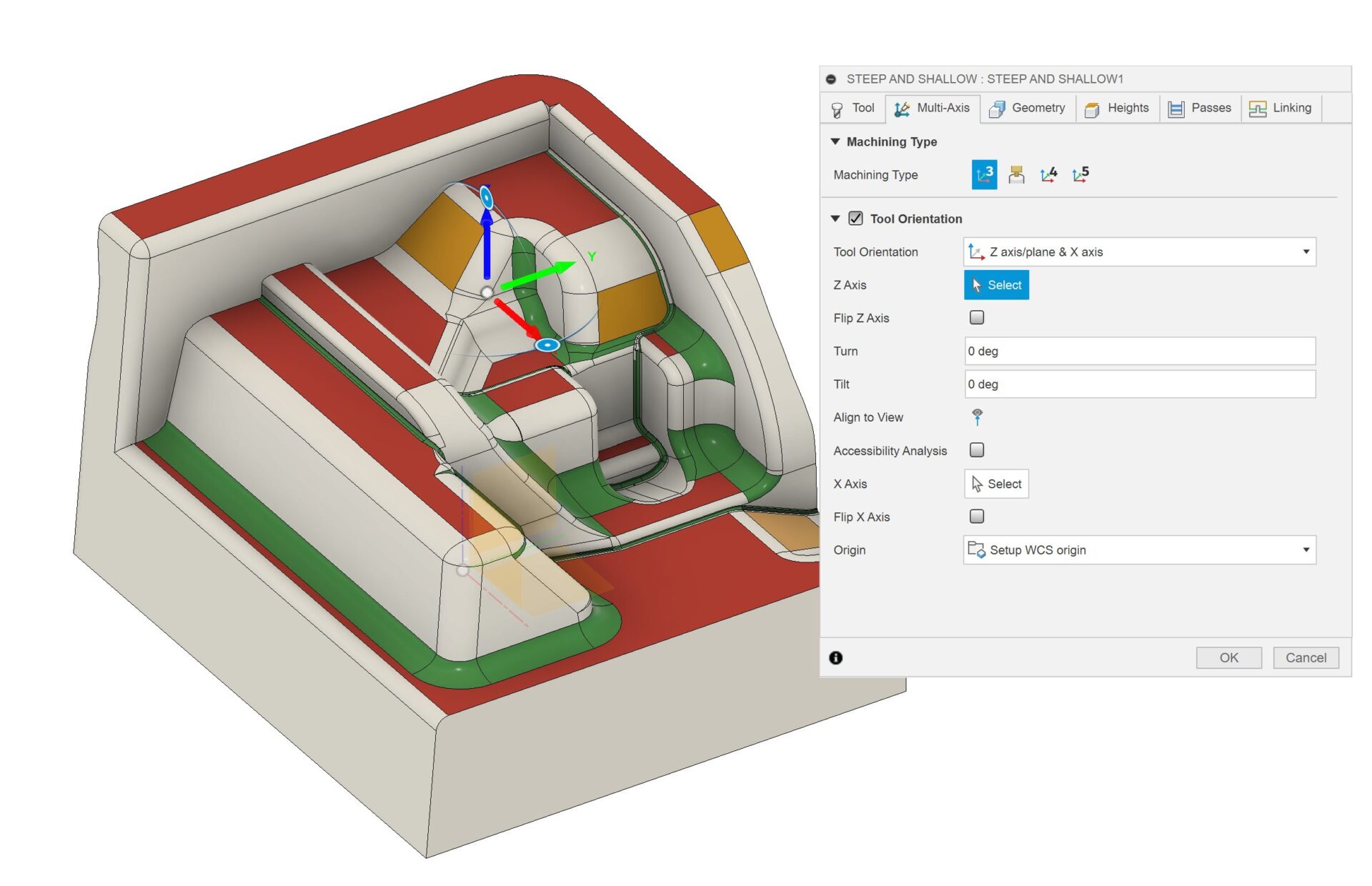Enable Accessibility Analysis
This screenshot has height=886, width=1372.
click(x=976, y=449)
